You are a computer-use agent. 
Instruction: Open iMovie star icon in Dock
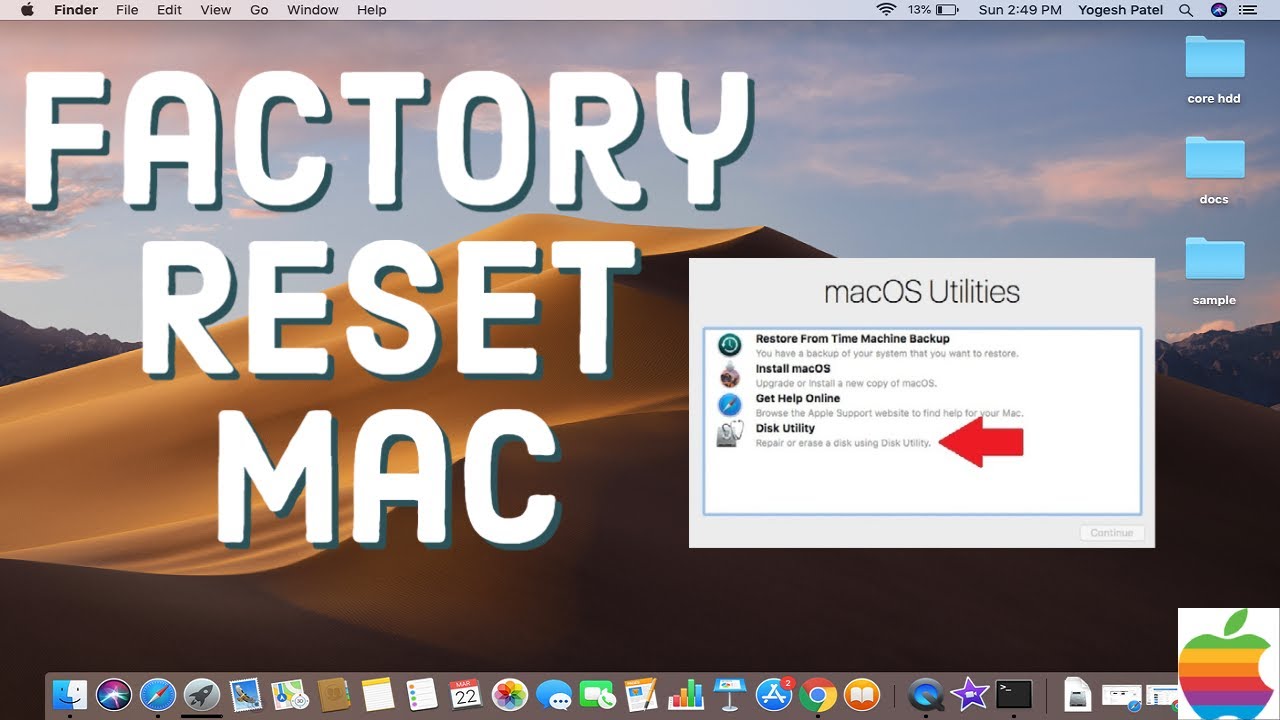point(969,694)
